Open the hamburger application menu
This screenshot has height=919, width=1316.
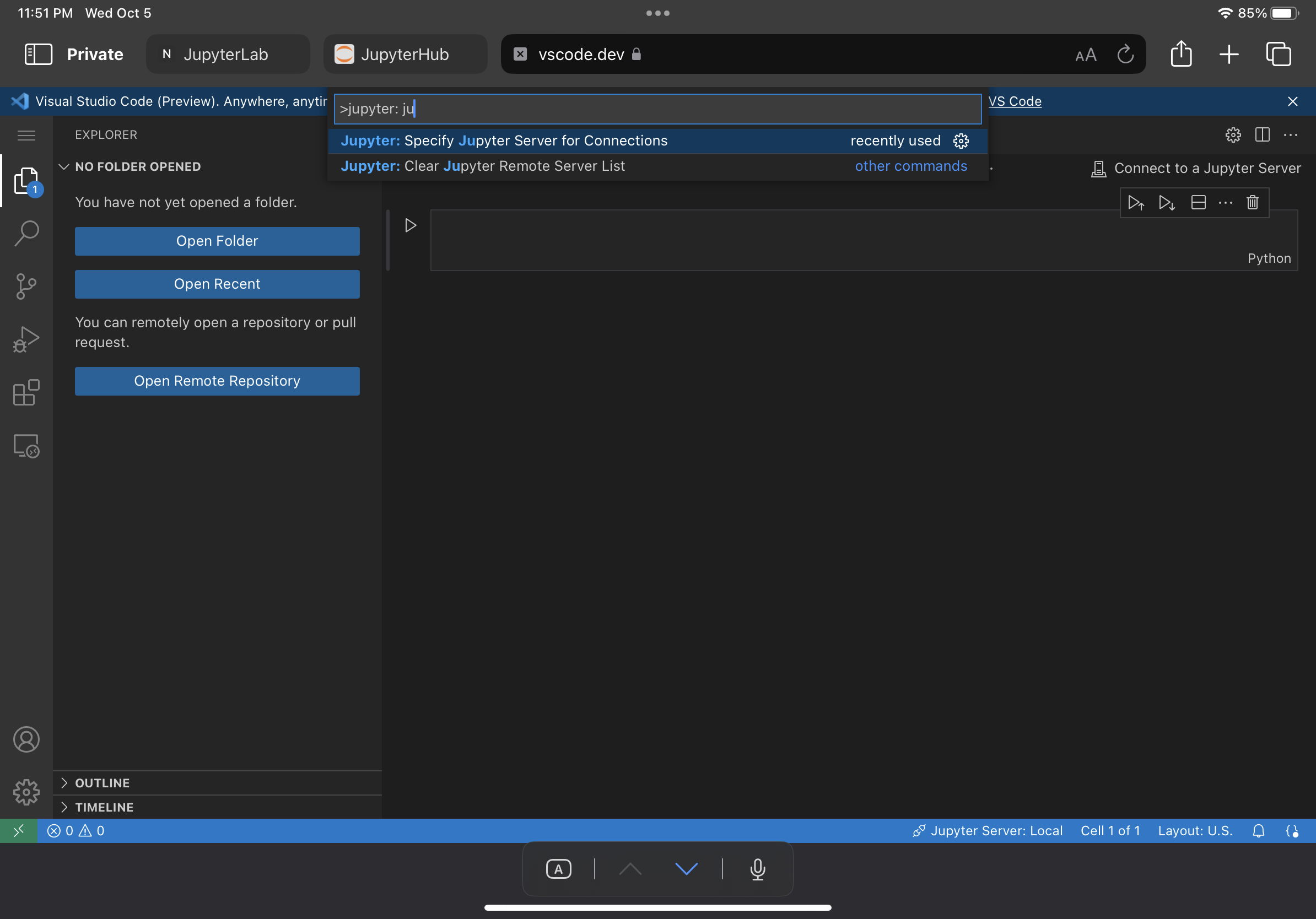click(x=26, y=135)
